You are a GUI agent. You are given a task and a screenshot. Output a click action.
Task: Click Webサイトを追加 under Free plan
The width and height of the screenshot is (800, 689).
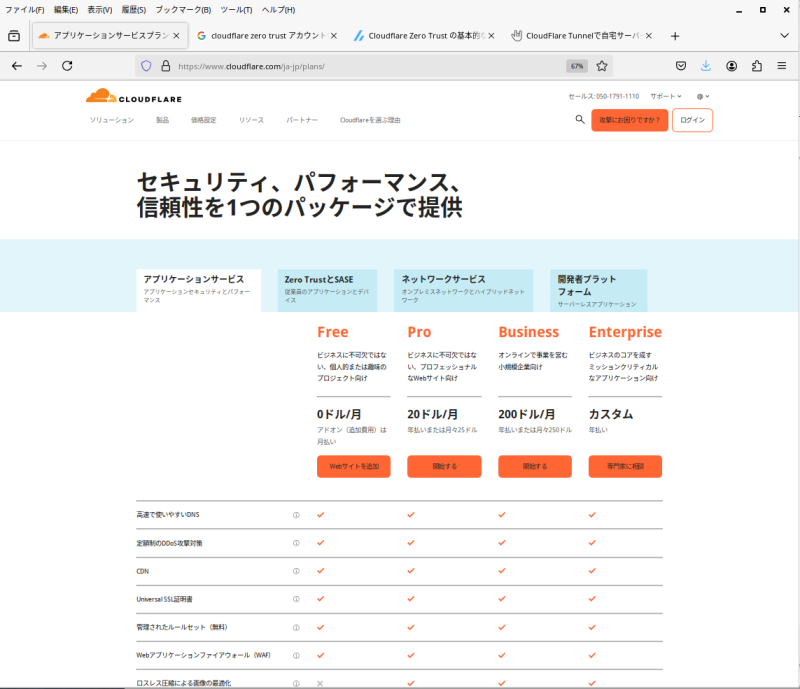pyautogui.click(x=353, y=466)
